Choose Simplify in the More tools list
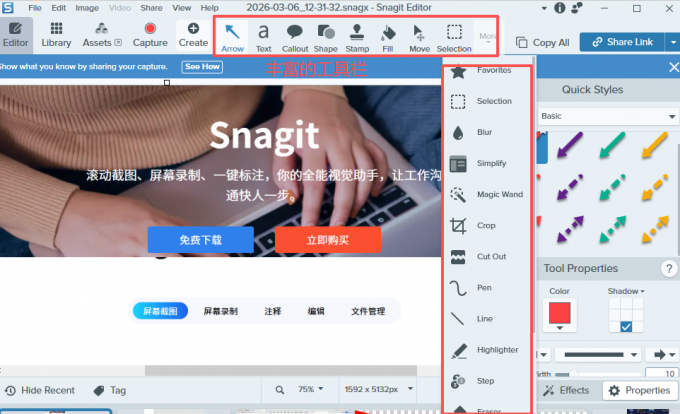The image size is (680, 414). 487,163
